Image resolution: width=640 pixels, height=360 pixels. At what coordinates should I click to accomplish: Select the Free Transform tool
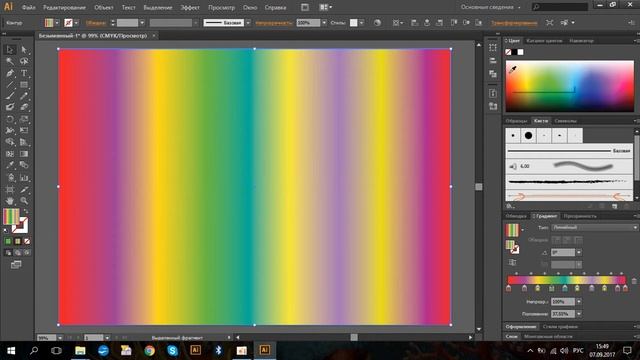tap(24, 131)
